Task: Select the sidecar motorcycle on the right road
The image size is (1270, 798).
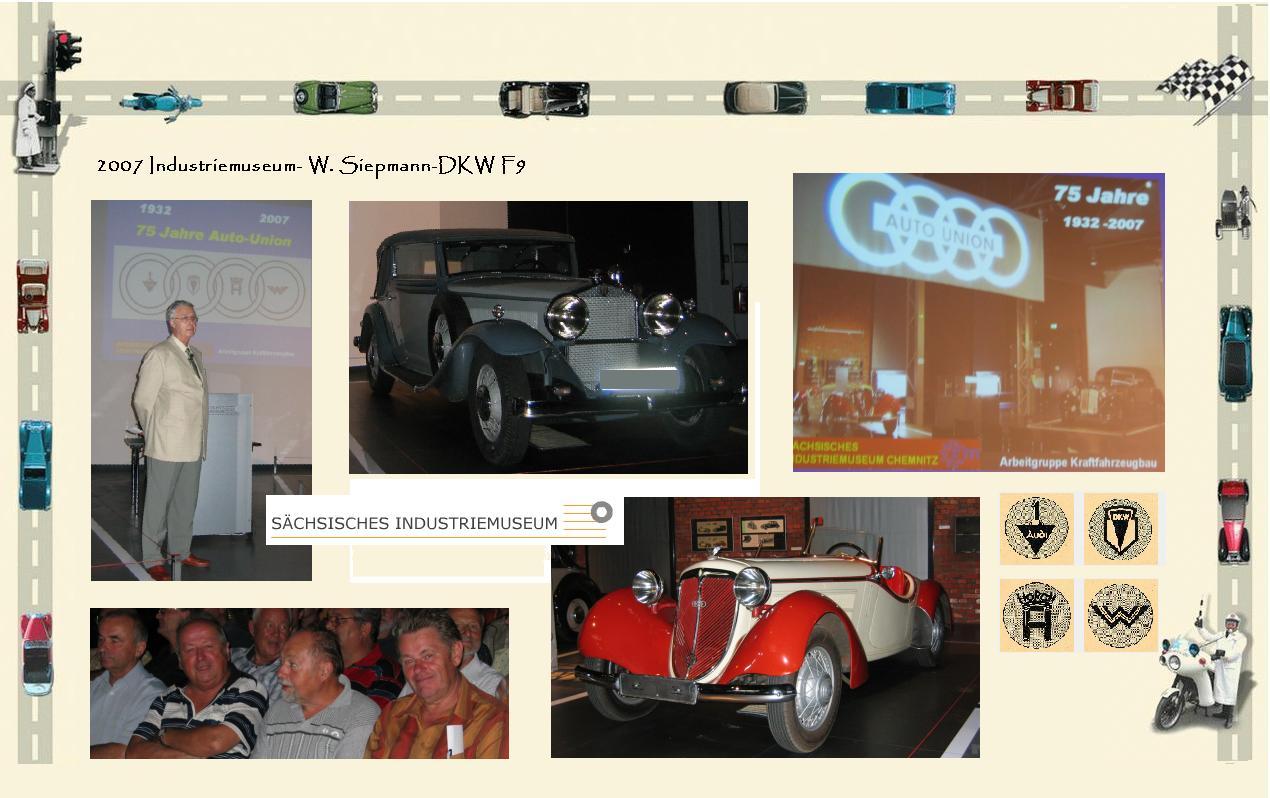Action: pos(1233,212)
